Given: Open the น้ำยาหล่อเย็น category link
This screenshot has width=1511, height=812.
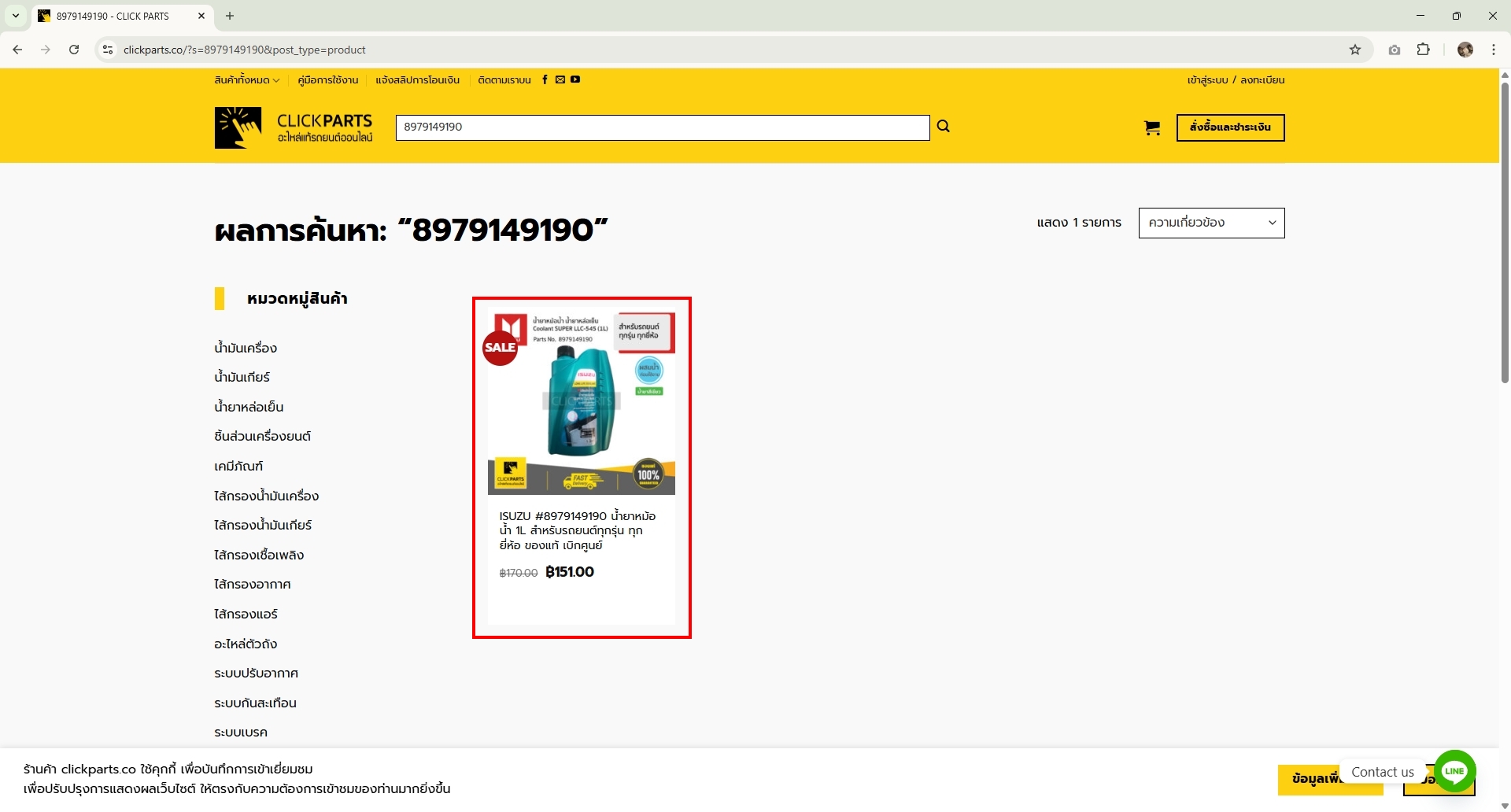Looking at the screenshot, I should click(x=249, y=407).
